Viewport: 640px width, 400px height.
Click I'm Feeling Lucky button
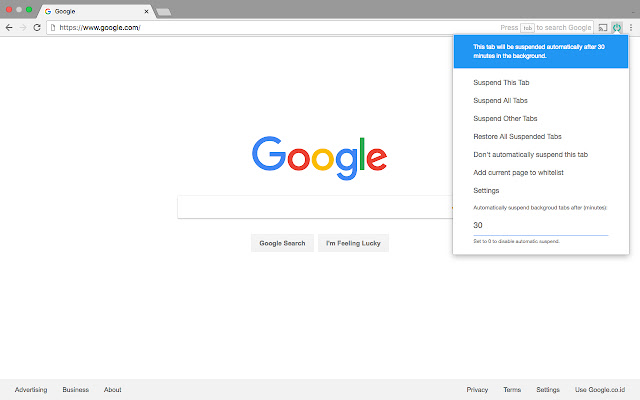353,243
